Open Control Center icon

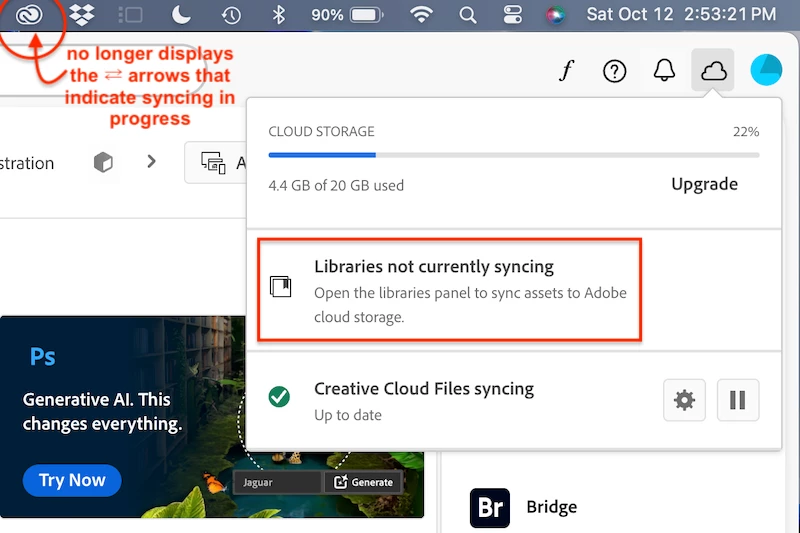512,15
